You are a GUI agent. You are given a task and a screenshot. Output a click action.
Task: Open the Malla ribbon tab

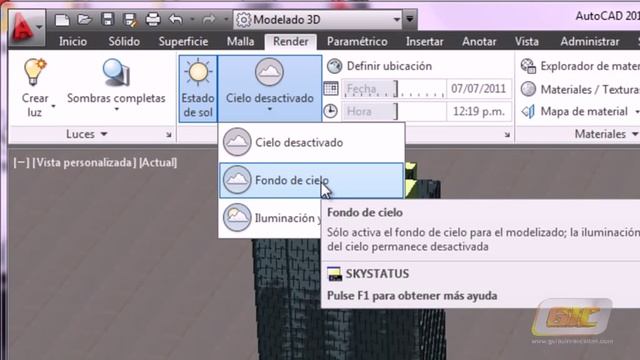tap(240, 41)
